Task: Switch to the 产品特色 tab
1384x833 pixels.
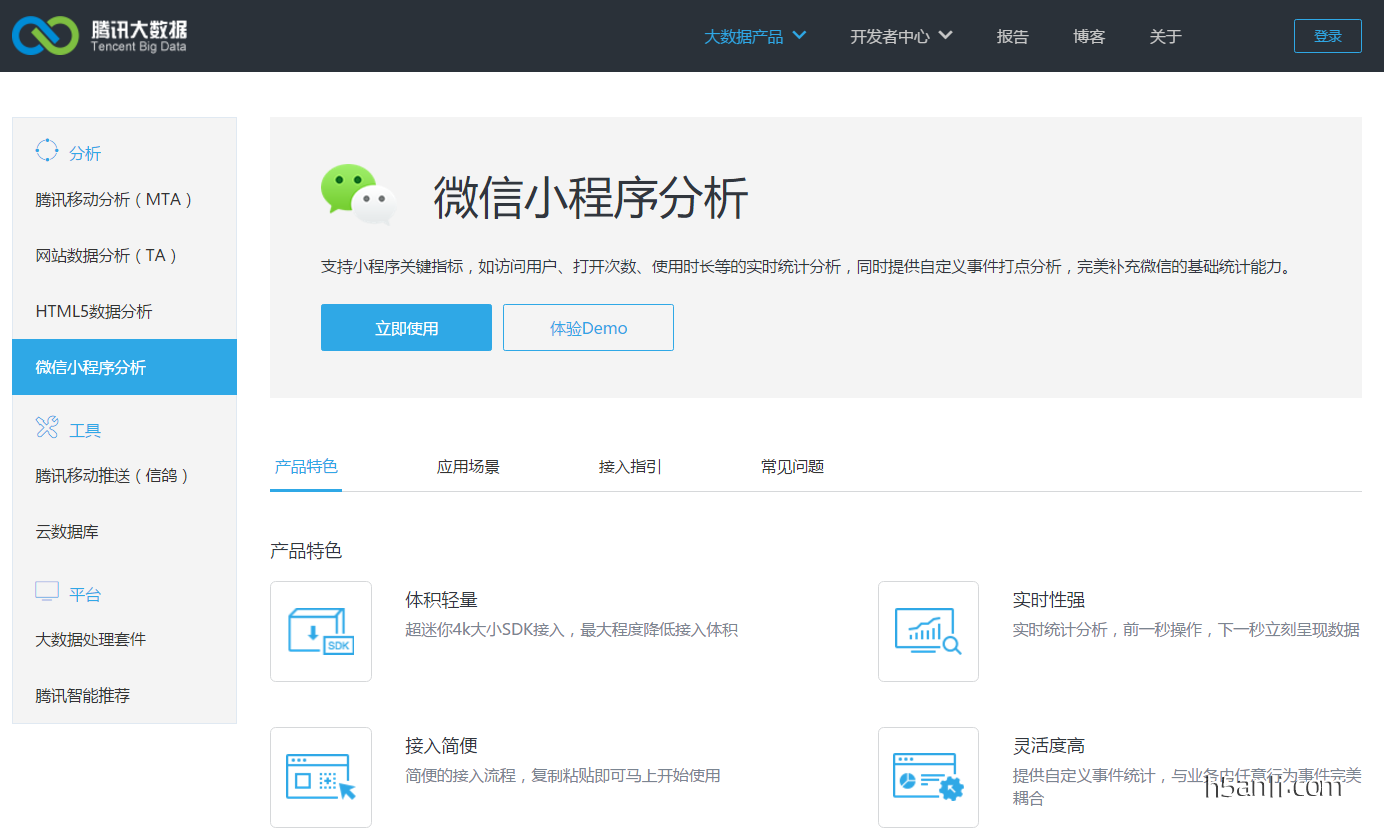Action: point(306,467)
